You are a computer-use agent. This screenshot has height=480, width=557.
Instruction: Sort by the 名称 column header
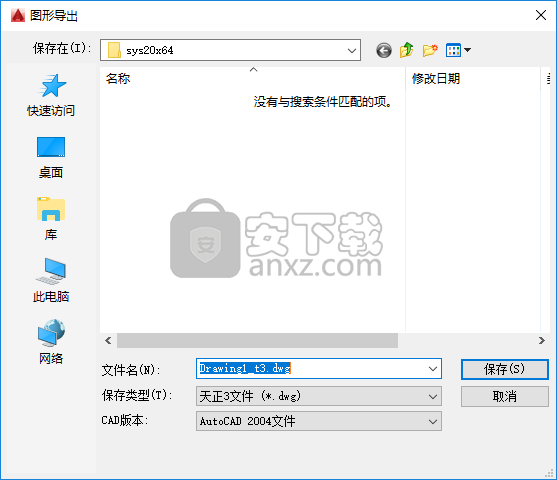coord(252,79)
